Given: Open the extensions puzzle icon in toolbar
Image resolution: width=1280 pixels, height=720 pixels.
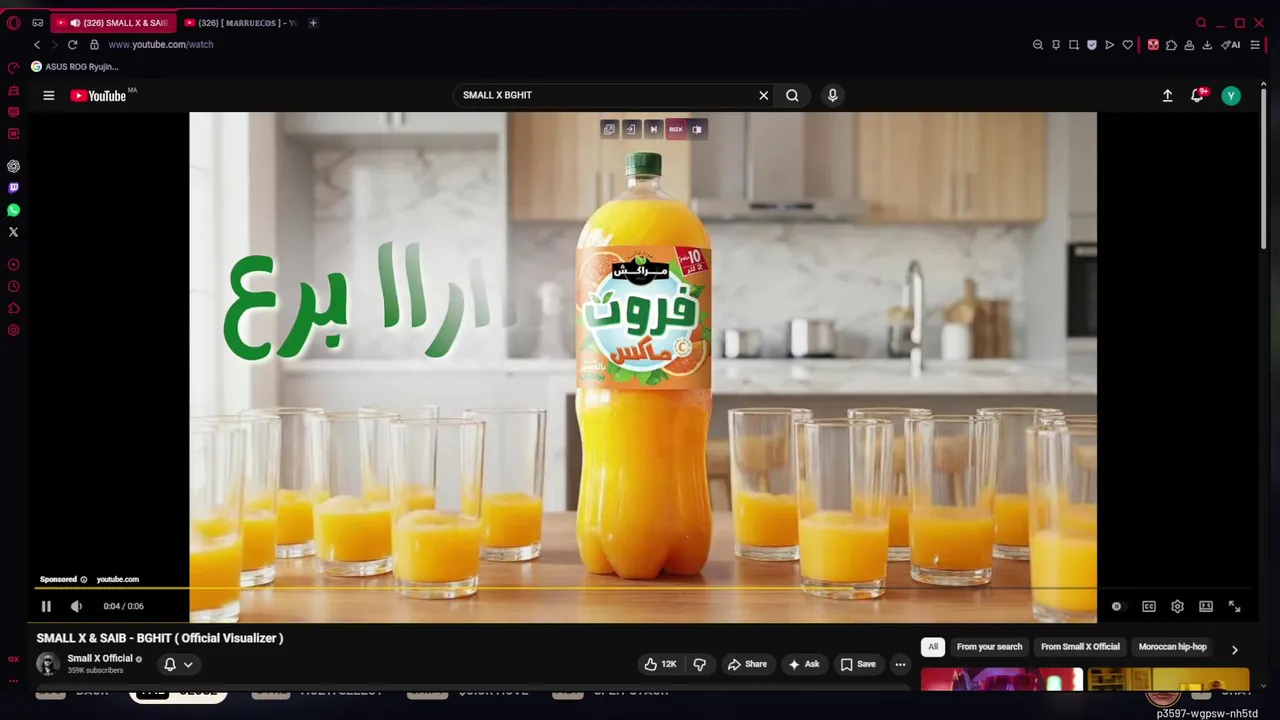Looking at the screenshot, I should click(x=1171, y=45).
